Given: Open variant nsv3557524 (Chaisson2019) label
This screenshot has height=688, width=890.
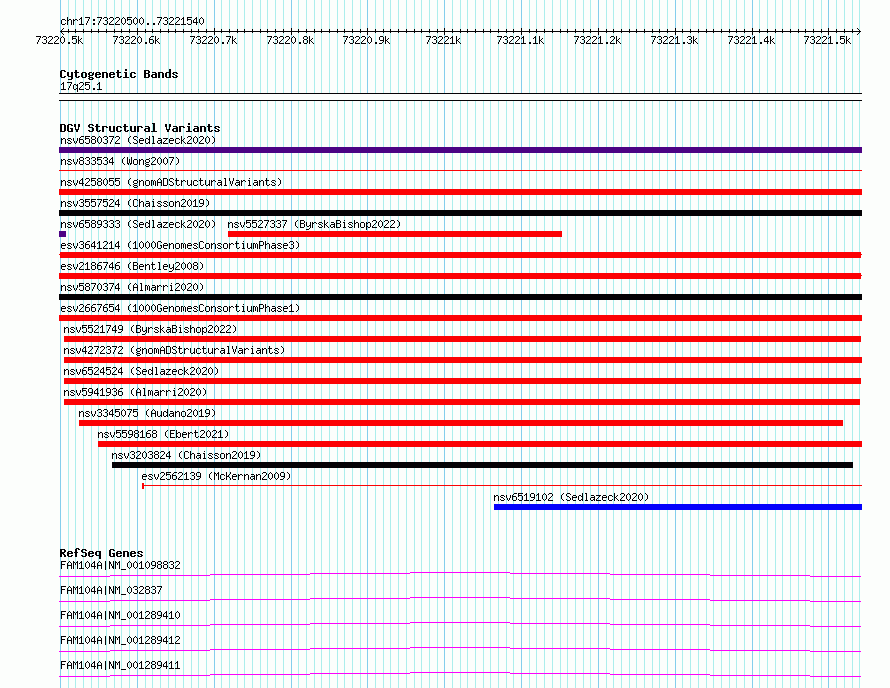Looking at the screenshot, I should (x=135, y=203).
